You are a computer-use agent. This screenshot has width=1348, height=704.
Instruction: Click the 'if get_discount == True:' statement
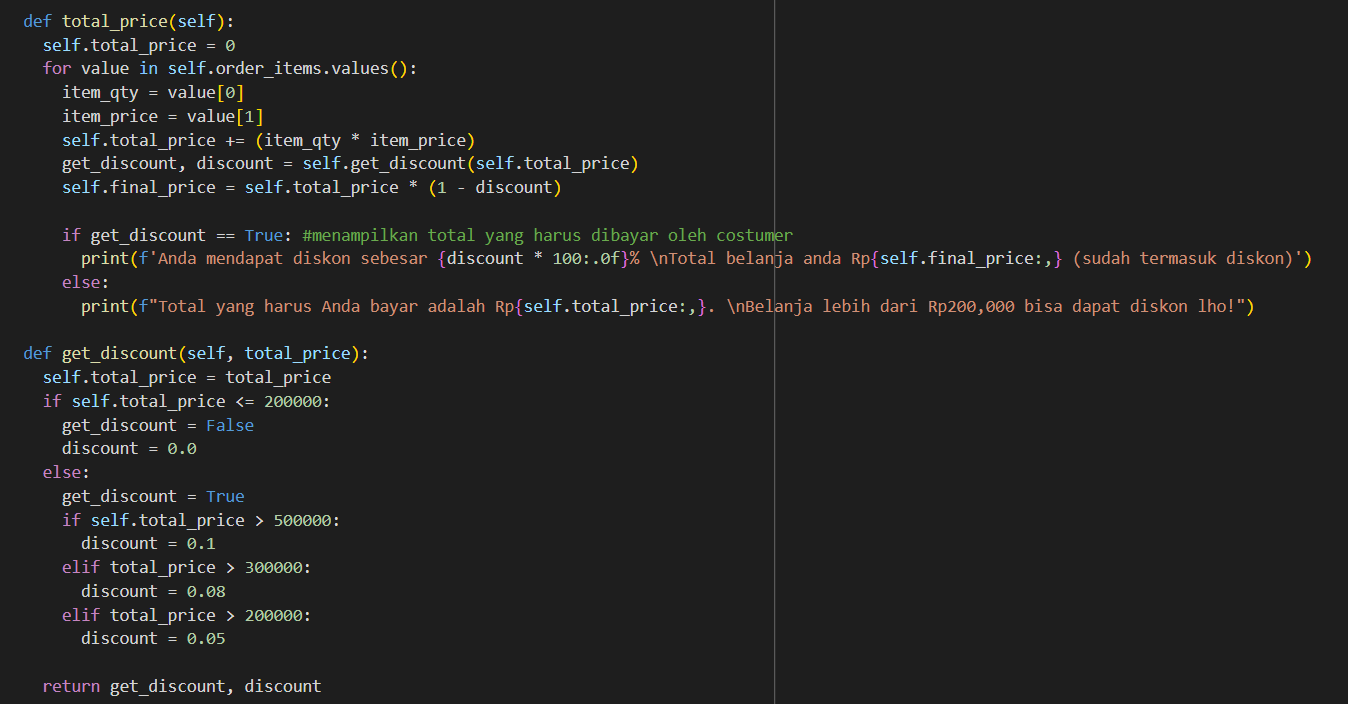tap(177, 235)
